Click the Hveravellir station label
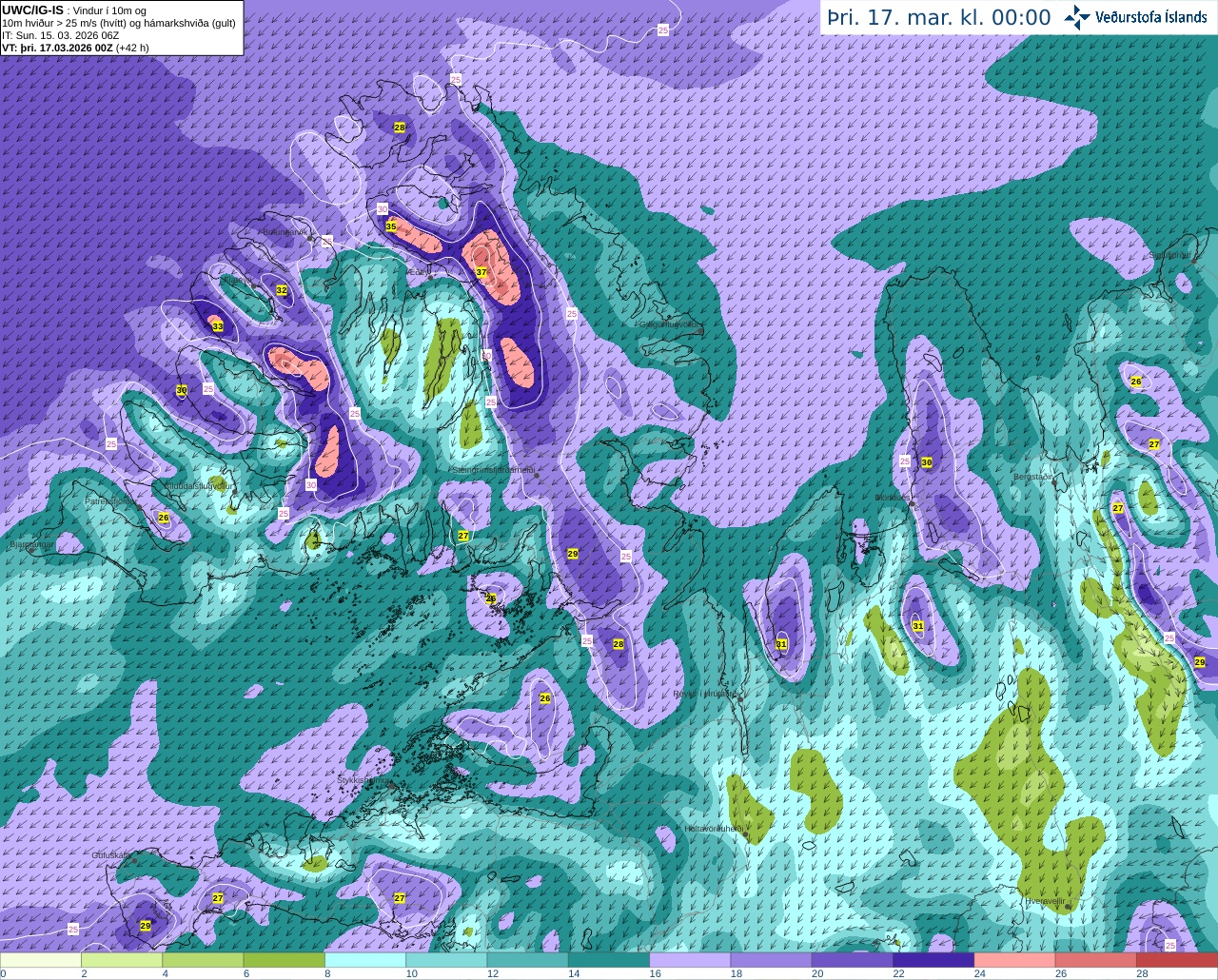Screen dimensions: 1218x980 point(1045,901)
